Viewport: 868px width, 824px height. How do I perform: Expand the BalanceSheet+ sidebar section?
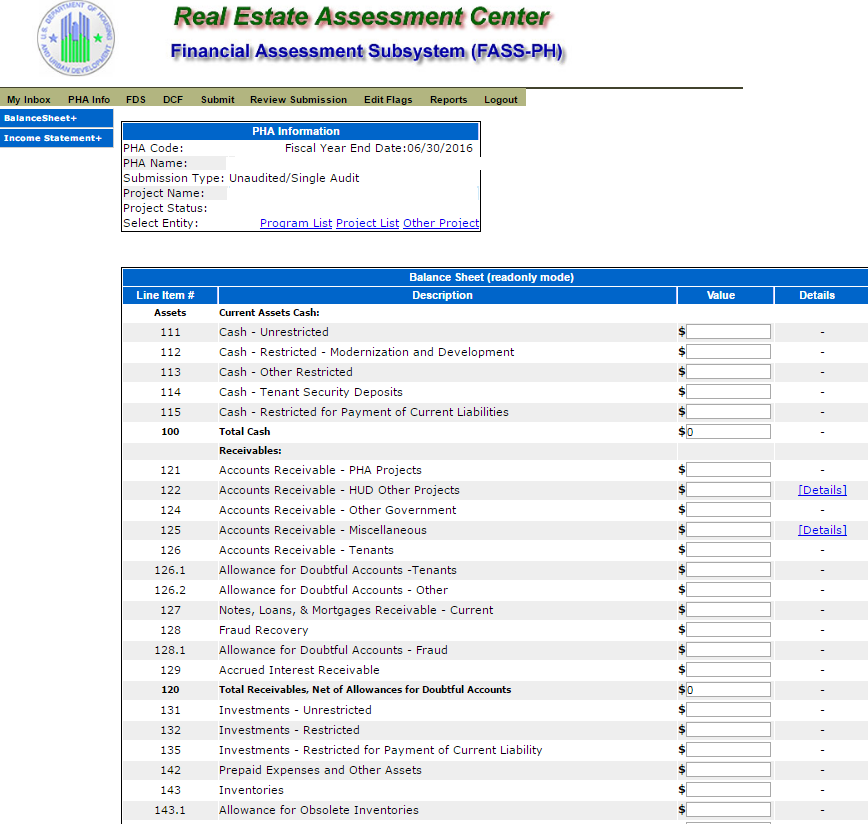(40, 118)
